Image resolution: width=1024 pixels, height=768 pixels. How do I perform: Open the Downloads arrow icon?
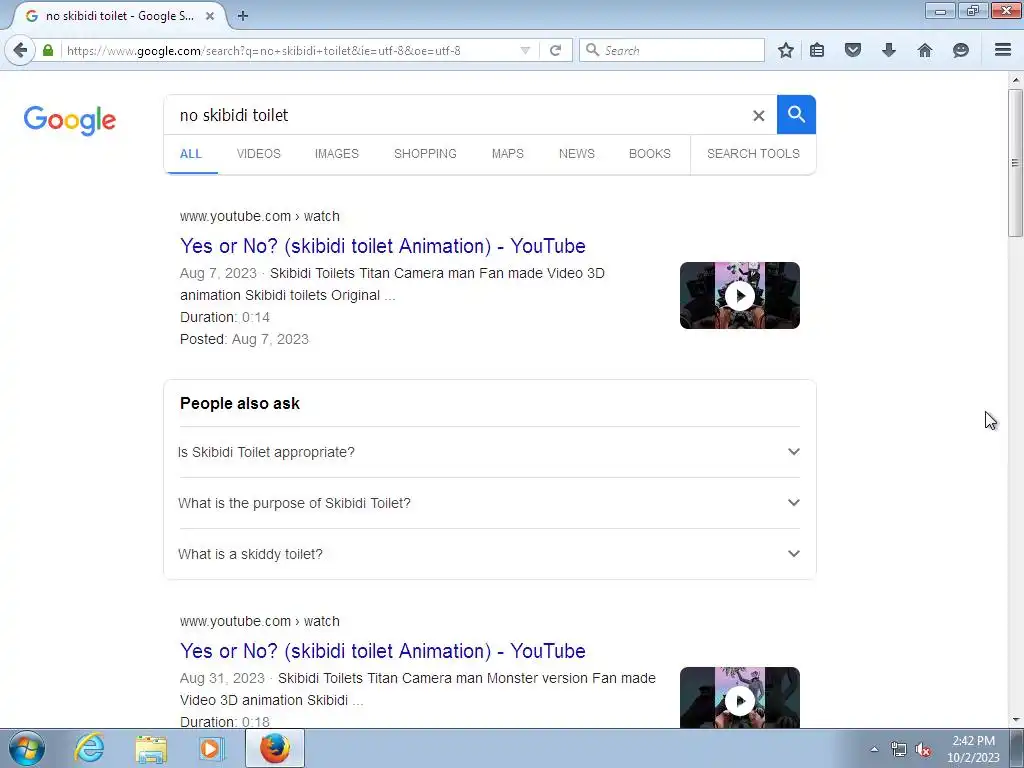tap(889, 50)
